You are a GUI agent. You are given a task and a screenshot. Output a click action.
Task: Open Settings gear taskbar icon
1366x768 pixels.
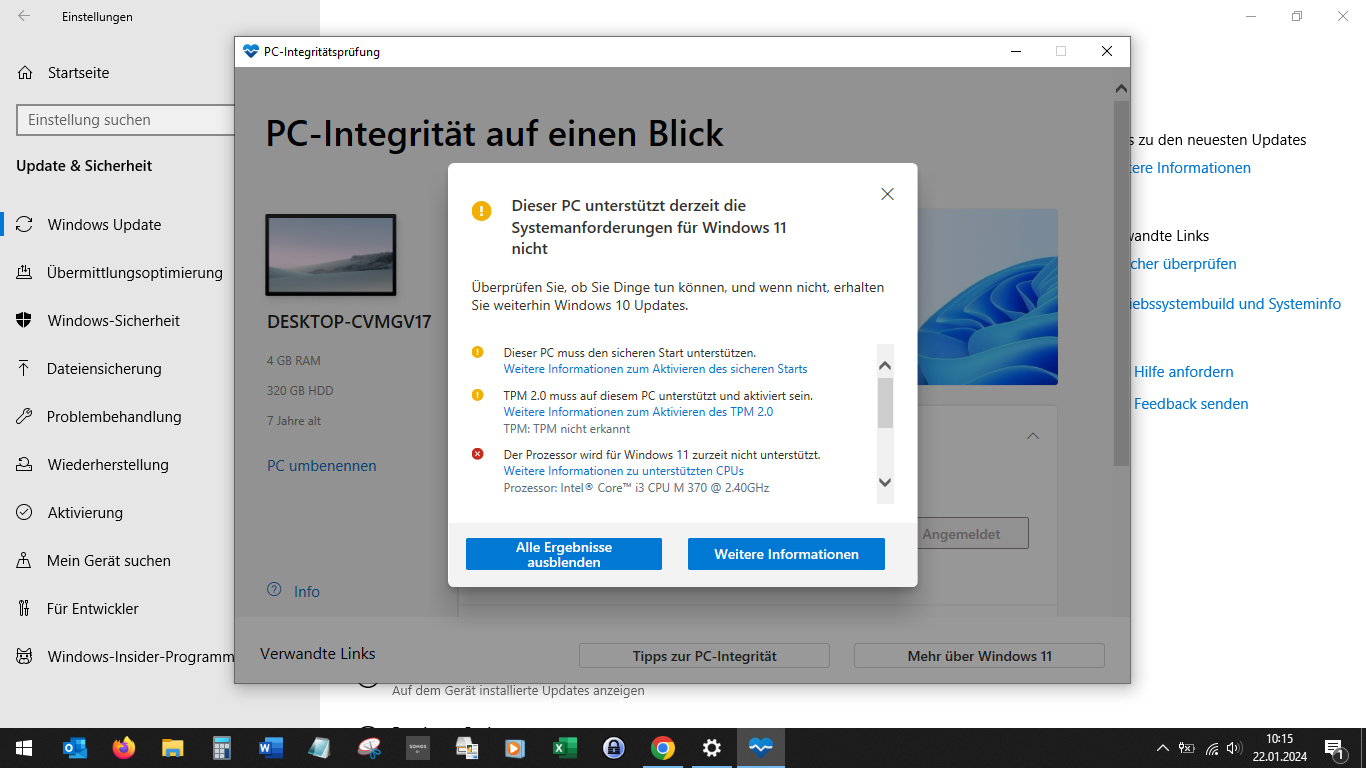pos(712,748)
